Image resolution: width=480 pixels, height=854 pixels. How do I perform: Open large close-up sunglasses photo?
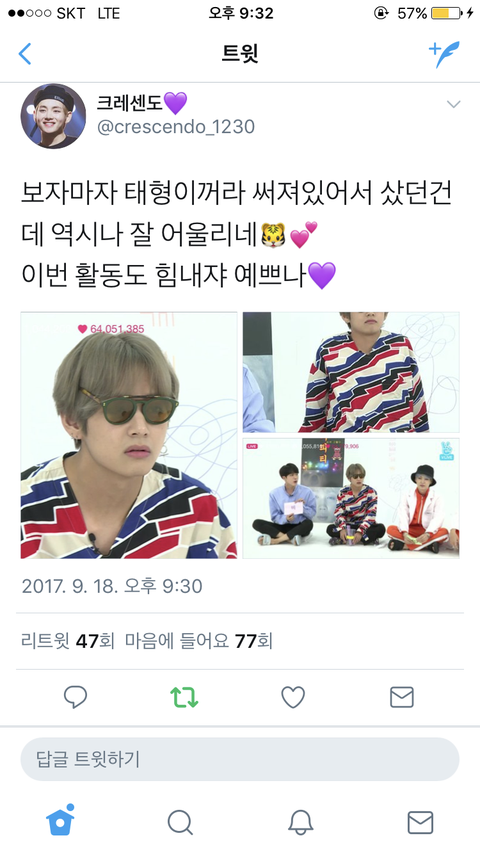tap(129, 435)
